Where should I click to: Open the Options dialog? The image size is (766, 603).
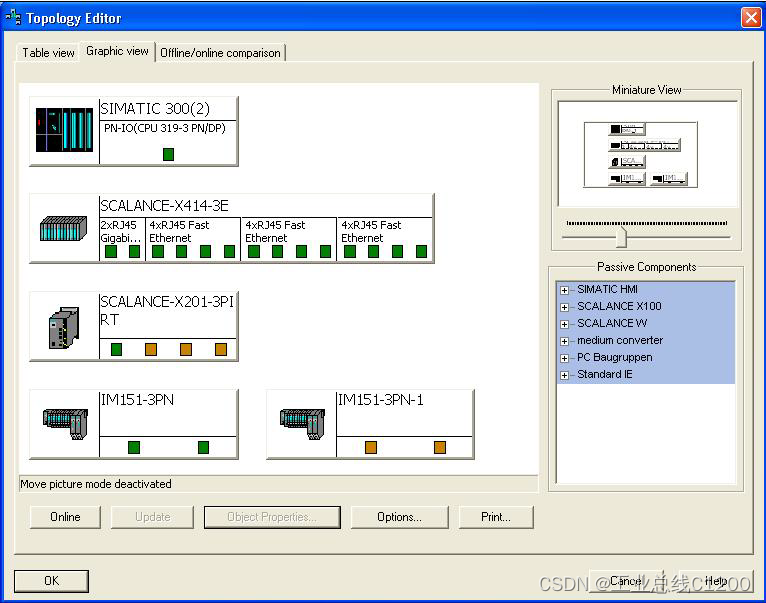399,517
